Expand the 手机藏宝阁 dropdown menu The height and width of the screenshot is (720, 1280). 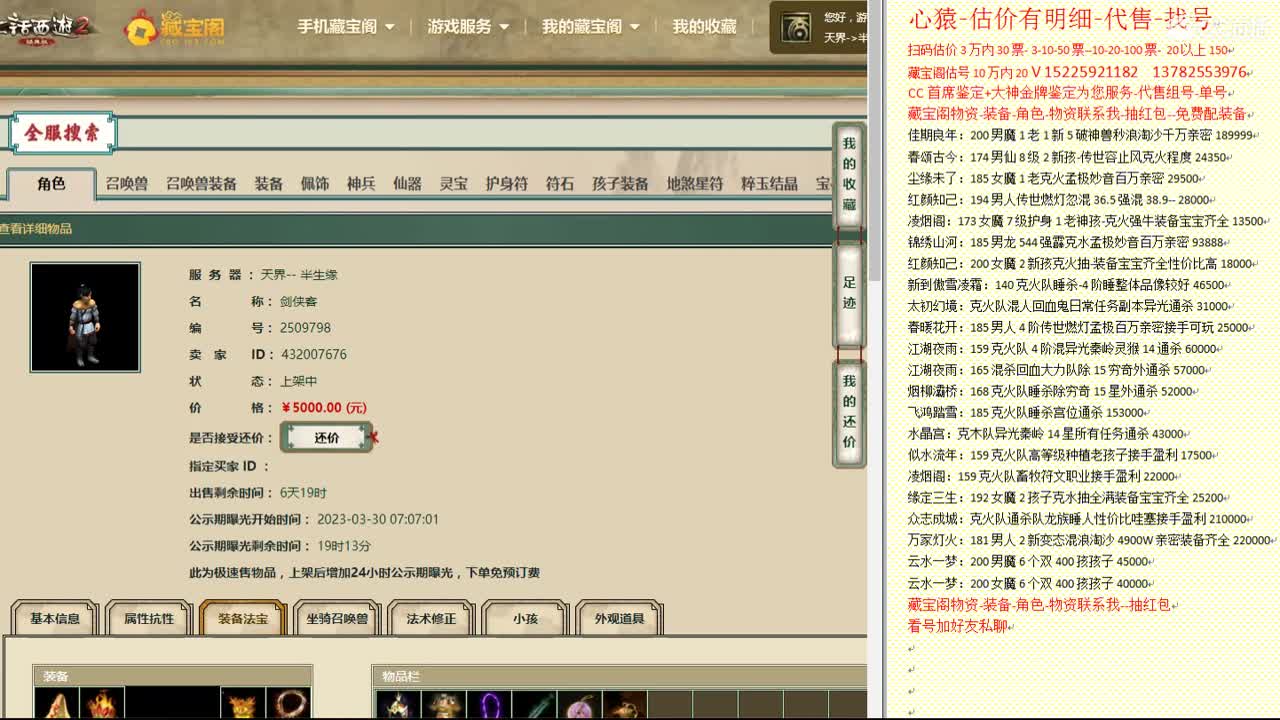coord(345,27)
